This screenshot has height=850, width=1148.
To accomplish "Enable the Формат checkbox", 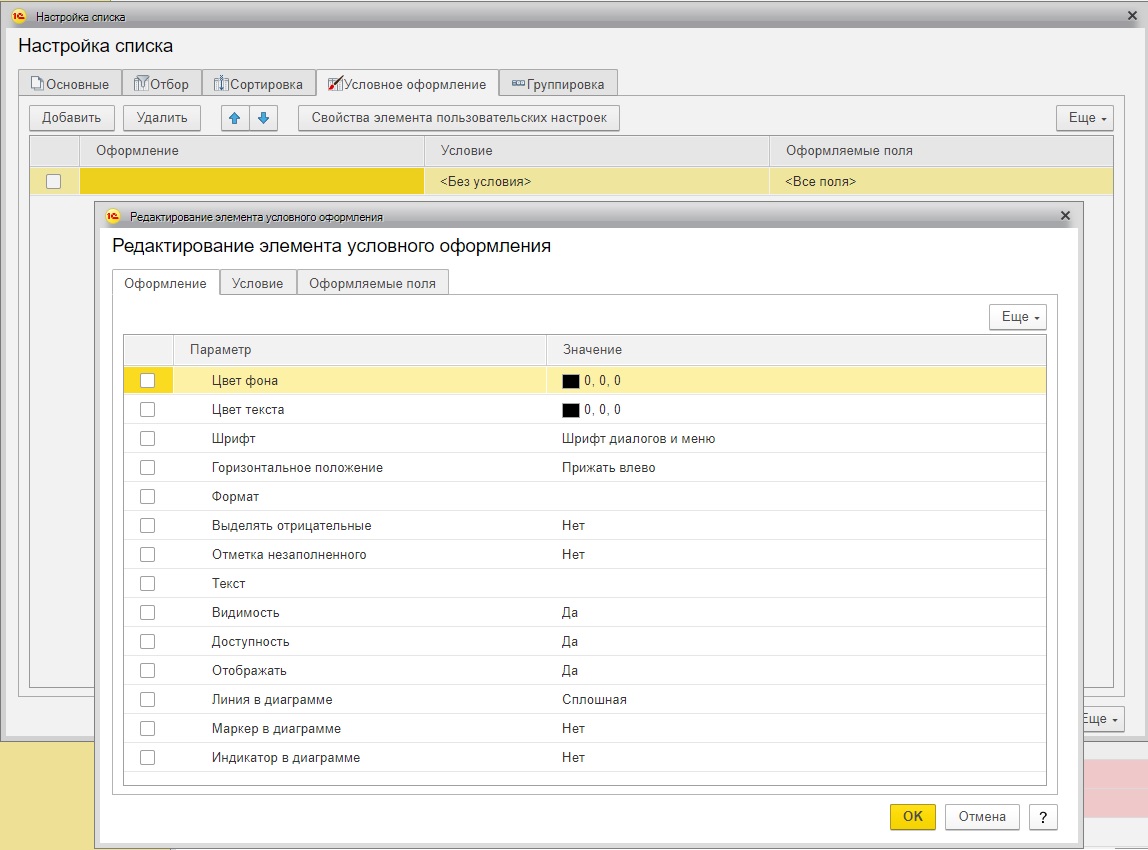I will pos(147,496).
